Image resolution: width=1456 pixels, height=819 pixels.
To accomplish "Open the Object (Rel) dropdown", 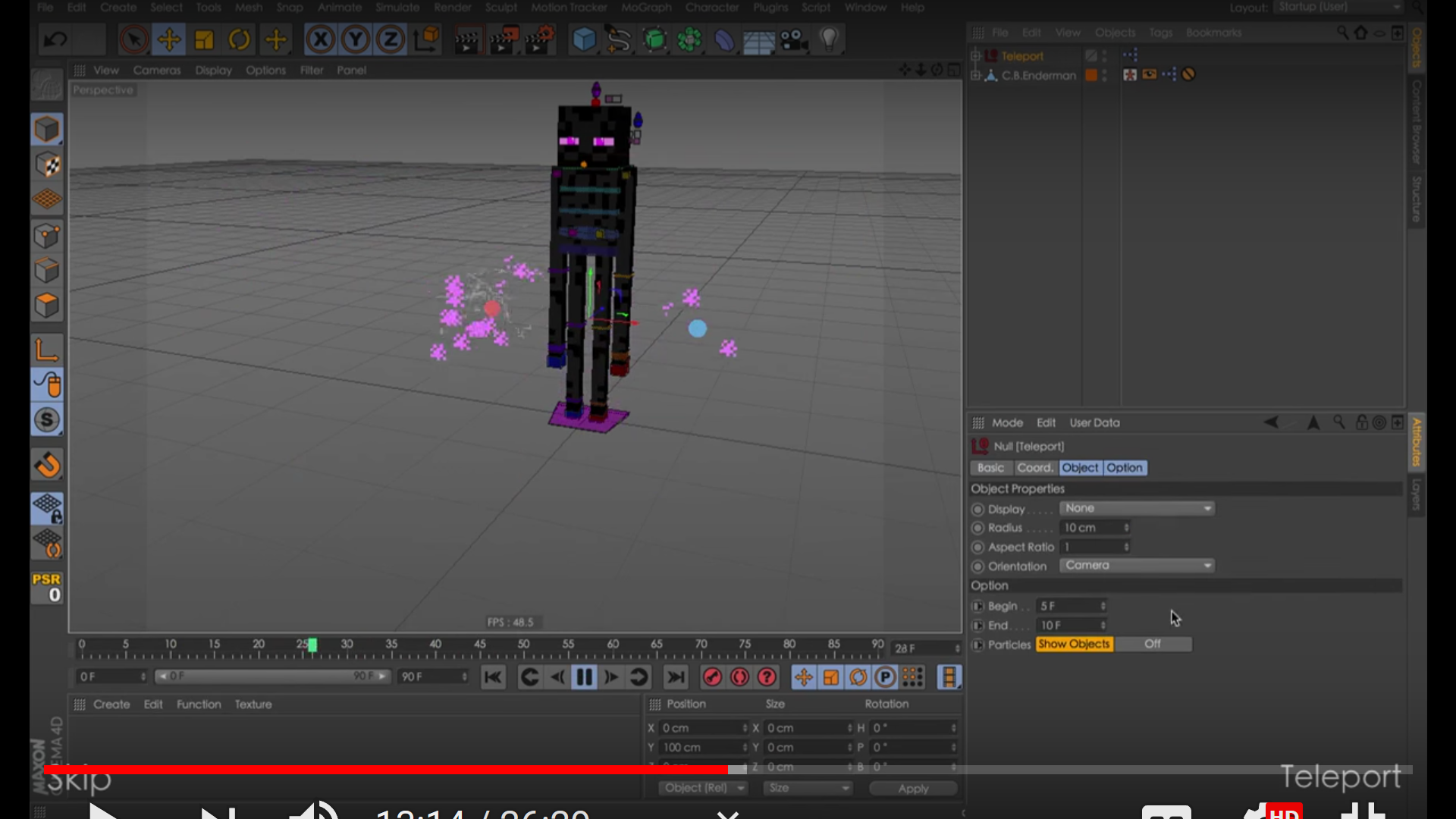I will click(x=703, y=789).
